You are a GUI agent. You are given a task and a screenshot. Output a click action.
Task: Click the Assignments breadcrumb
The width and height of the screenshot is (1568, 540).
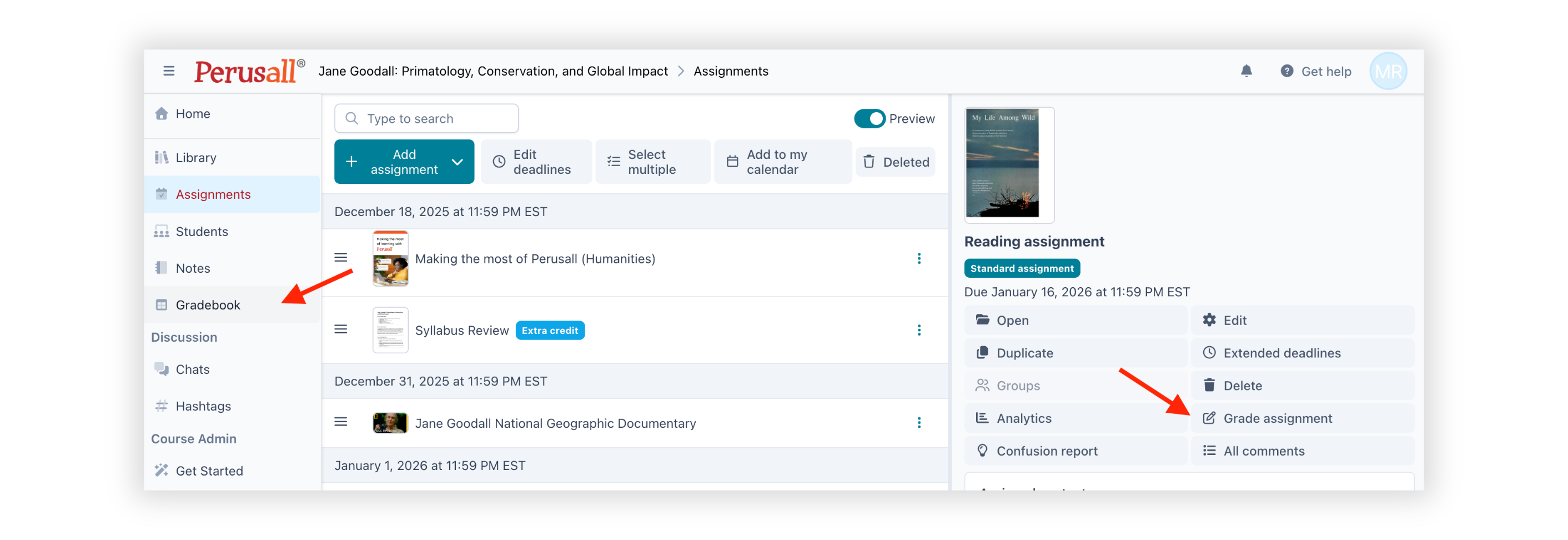pos(731,71)
